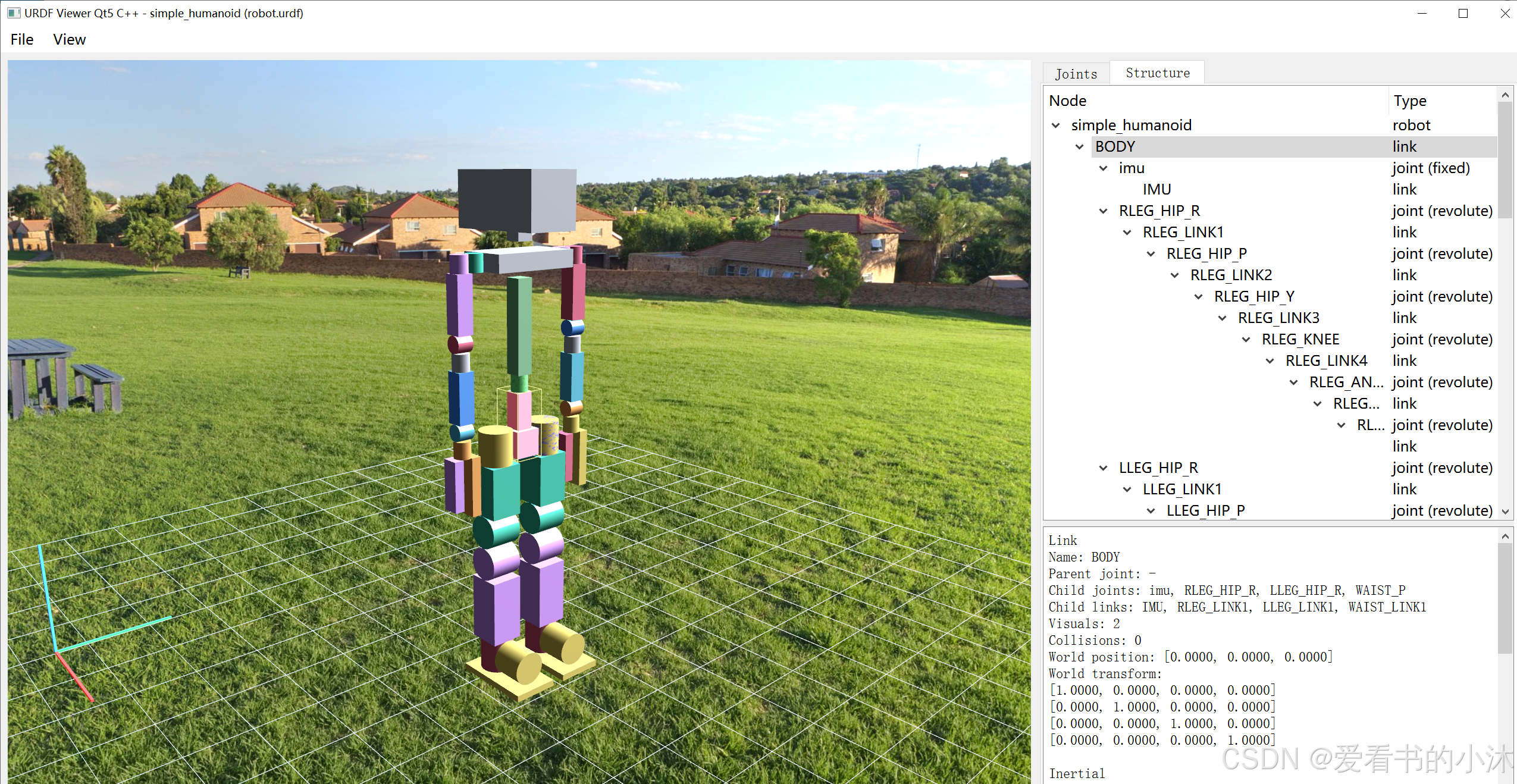Collapse the imu joint node
Image resolution: width=1517 pixels, height=784 pixels.
(1104, 168)
